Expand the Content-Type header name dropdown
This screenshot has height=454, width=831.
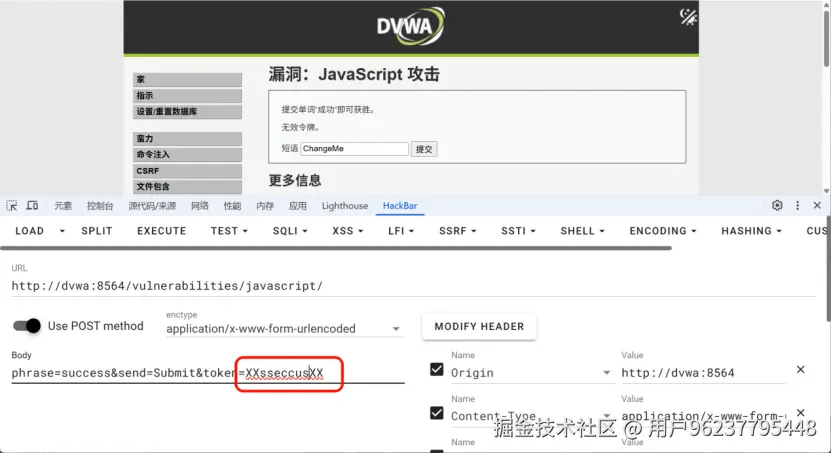tap(606, 416)
